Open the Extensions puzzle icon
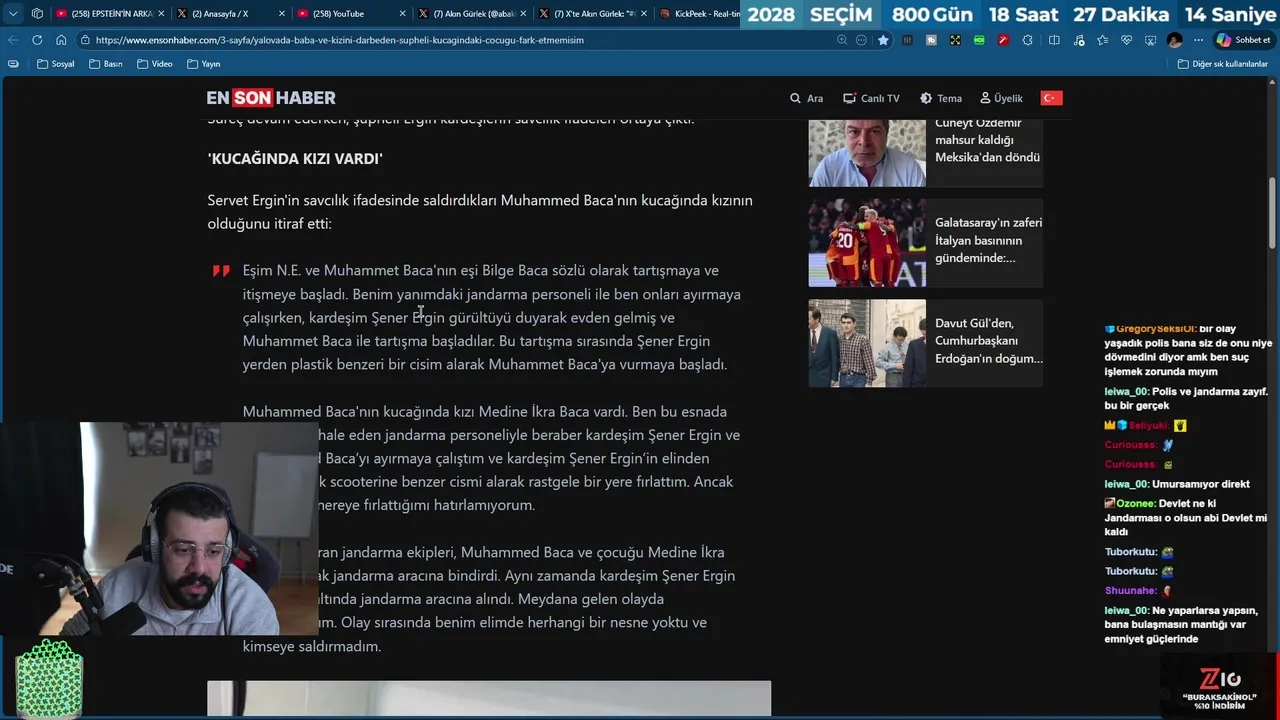 pyautogui.click(x=1029, y=40)
